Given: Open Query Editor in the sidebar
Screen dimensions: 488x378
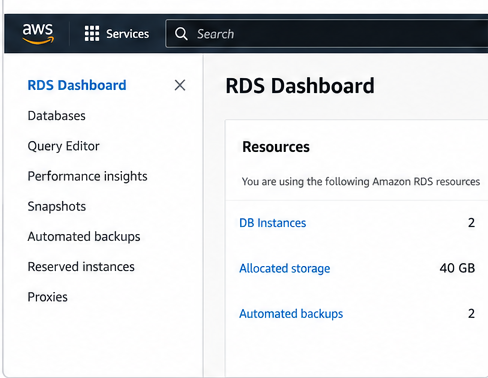Looking at the screenshot, I should pyautogui.click(x=64, y=146).
